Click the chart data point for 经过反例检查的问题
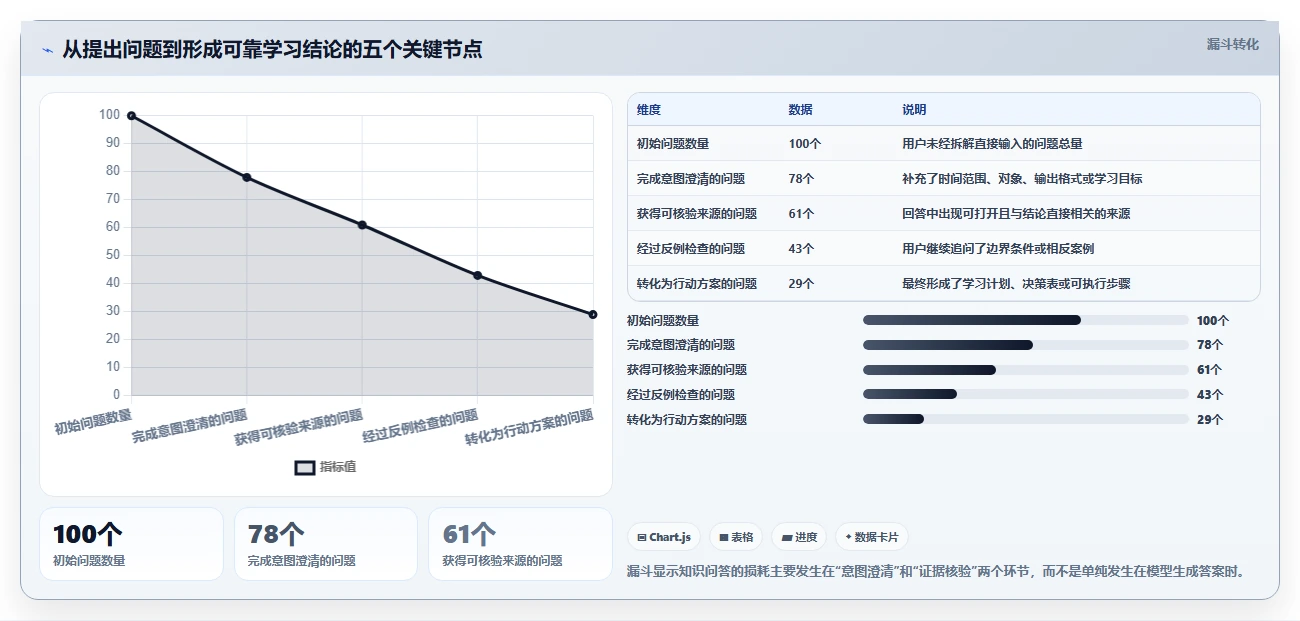This screenshot has height=621, width=1300. click(477, 275)
